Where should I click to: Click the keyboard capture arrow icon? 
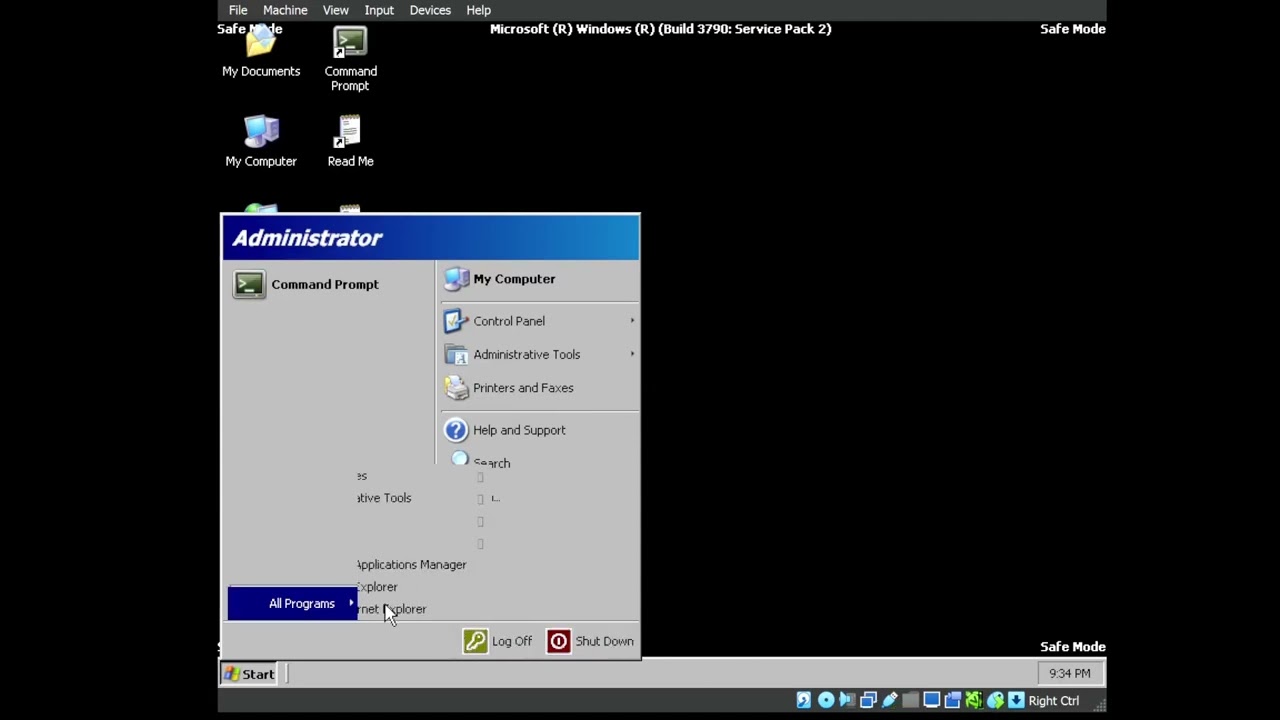1016,701
